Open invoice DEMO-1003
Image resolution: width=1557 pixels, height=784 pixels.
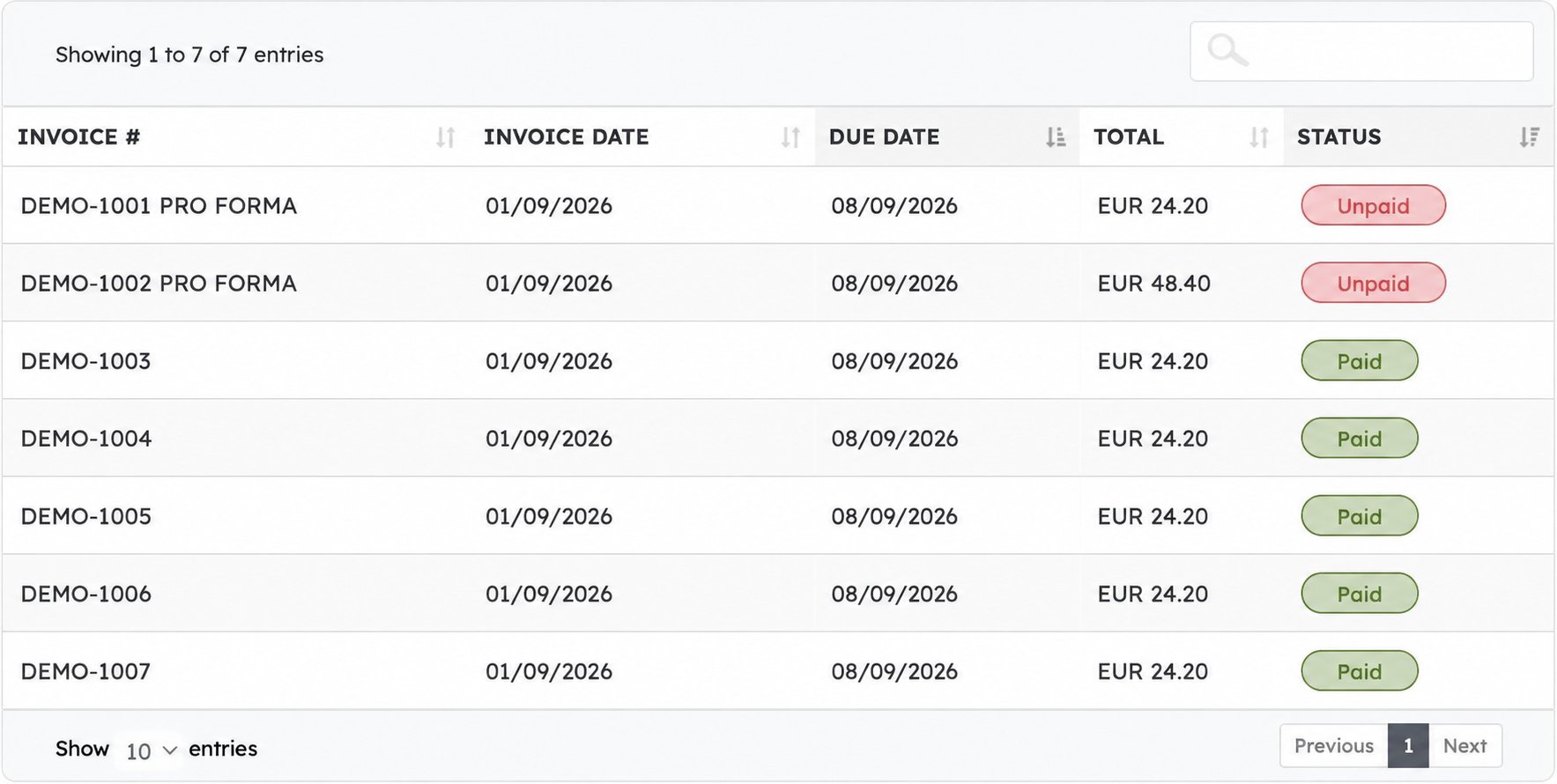point(85,361)
